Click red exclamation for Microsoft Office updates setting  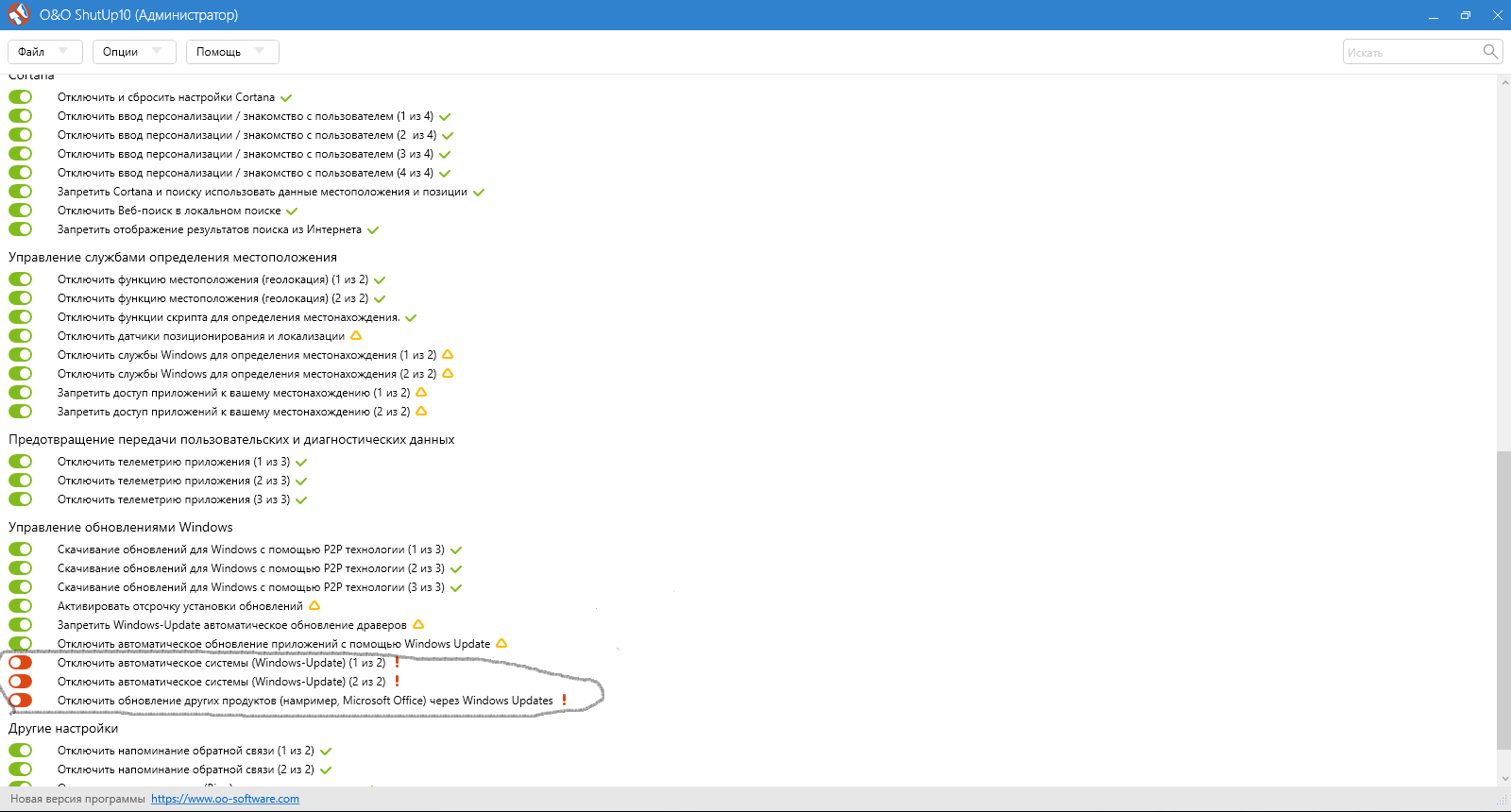564,700
